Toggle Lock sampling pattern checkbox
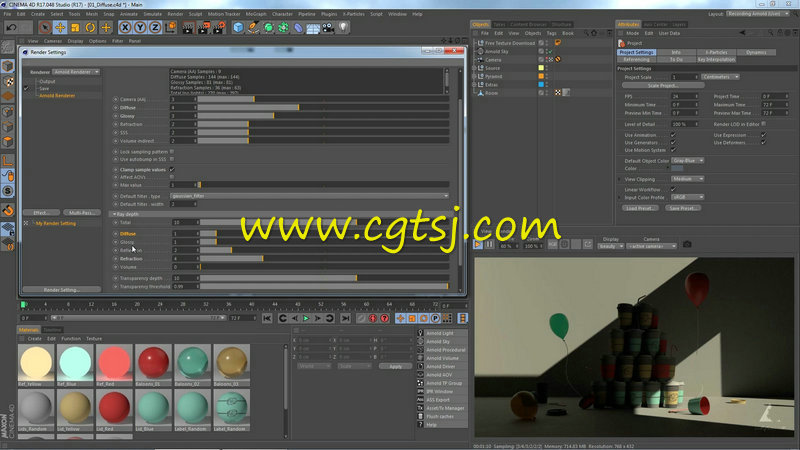 pyautogui.click(x=172, y=152)
